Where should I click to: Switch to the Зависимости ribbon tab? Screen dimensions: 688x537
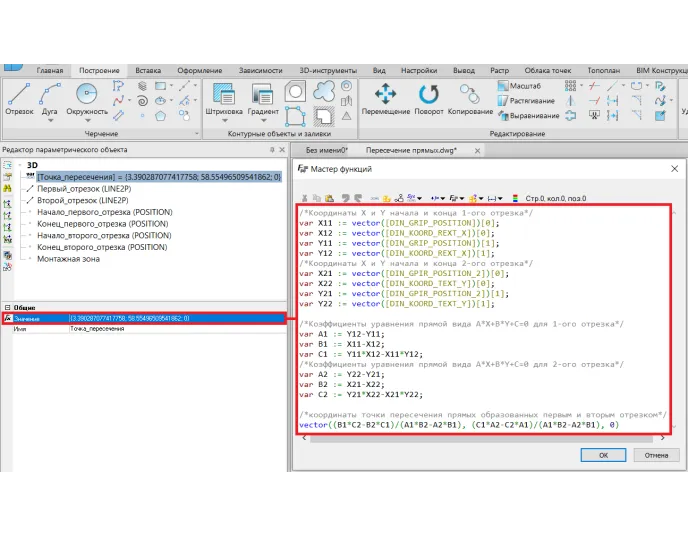pyautogui.click(x=260, y=70)
